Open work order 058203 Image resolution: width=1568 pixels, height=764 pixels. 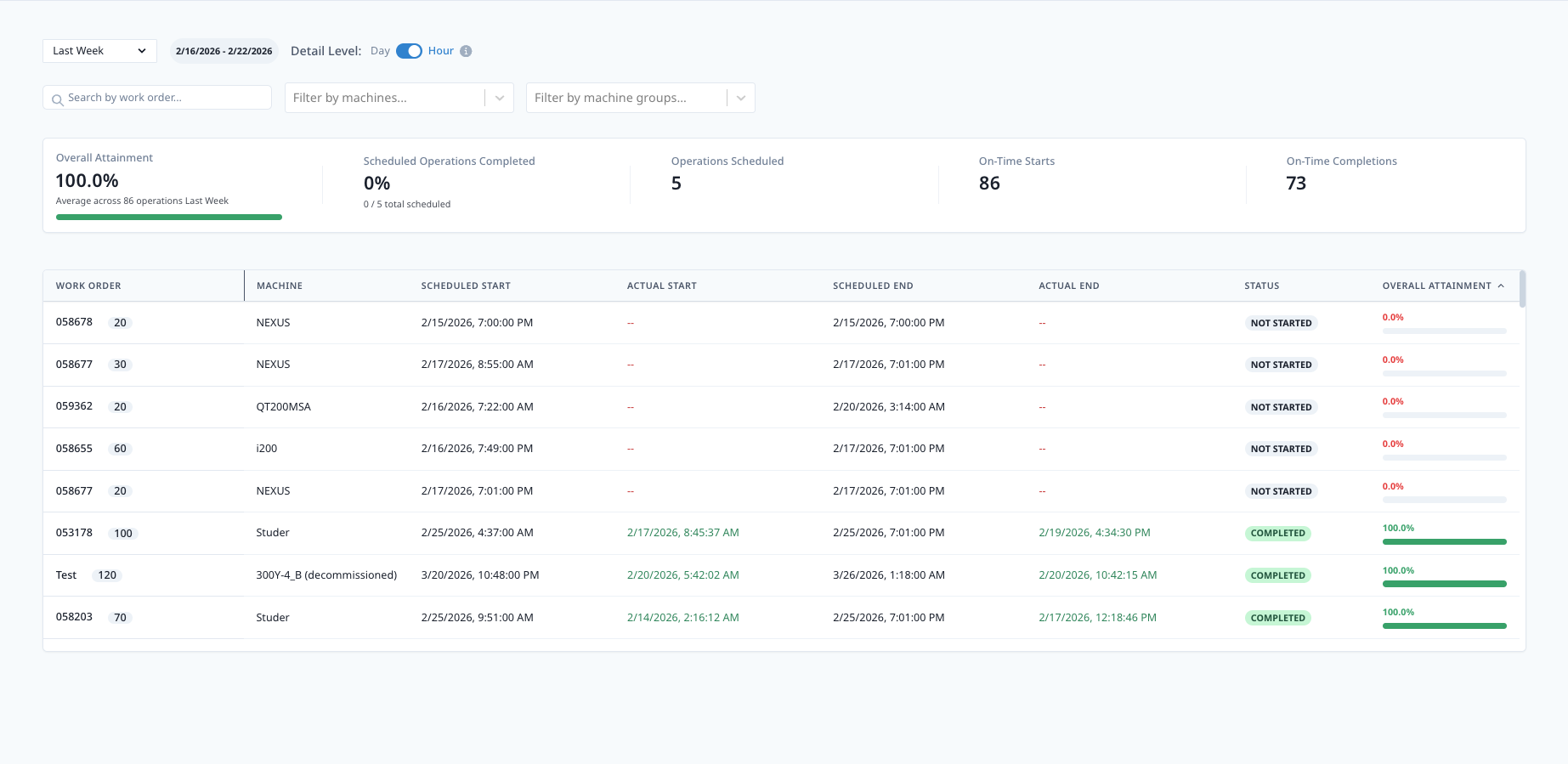pyautogui.click(x=74, y=617)
